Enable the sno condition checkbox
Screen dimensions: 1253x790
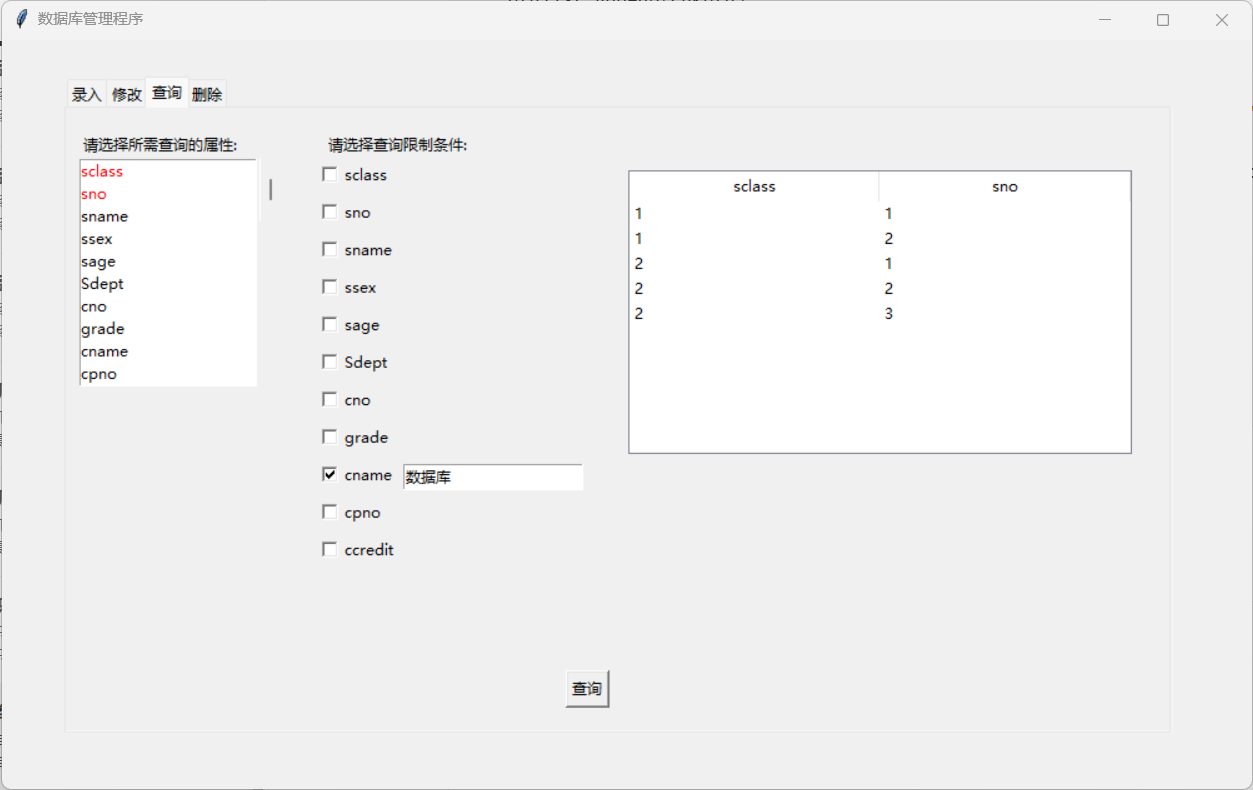[329, 212]
